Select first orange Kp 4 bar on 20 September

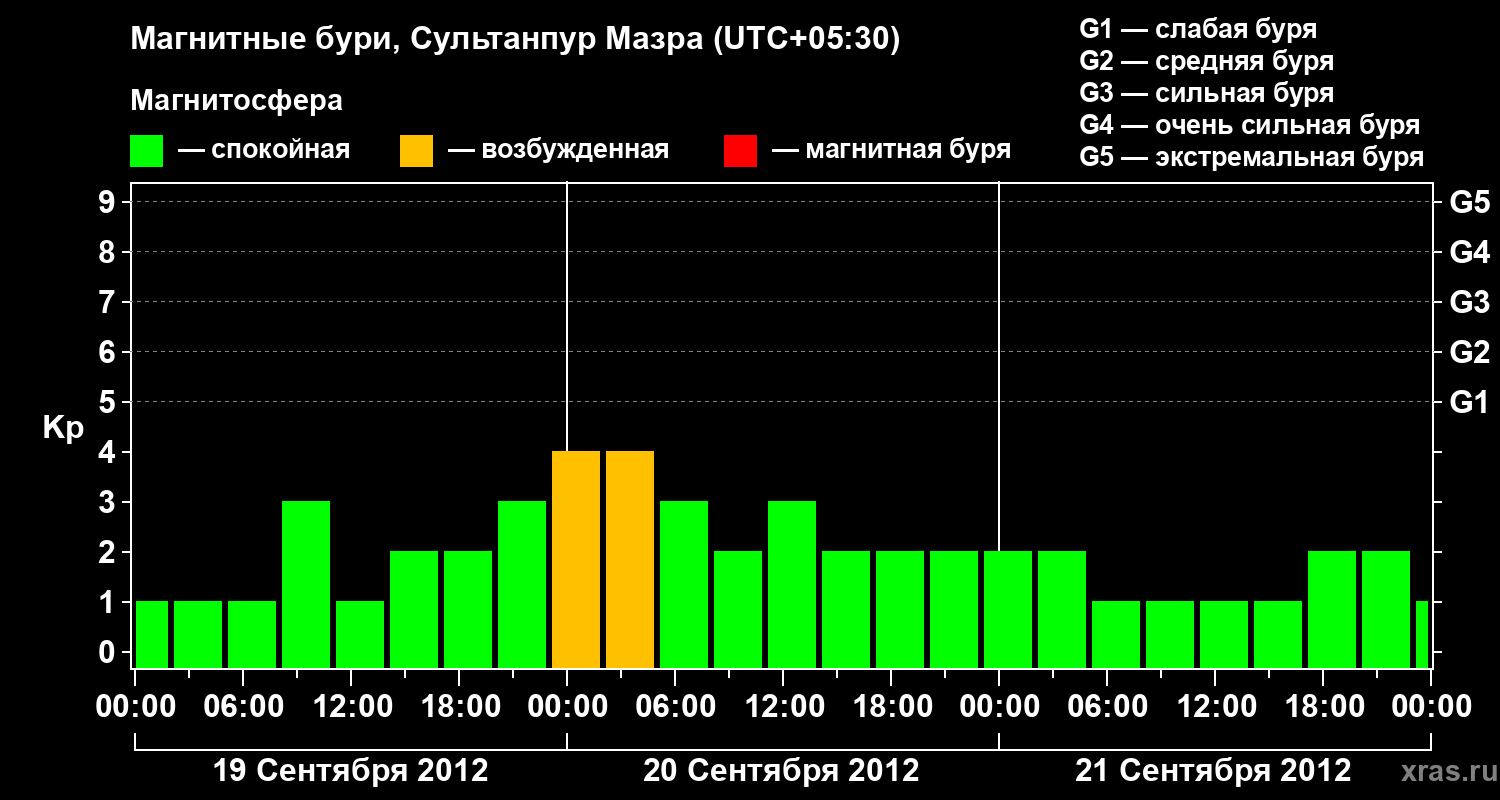(x=576, y=559)
